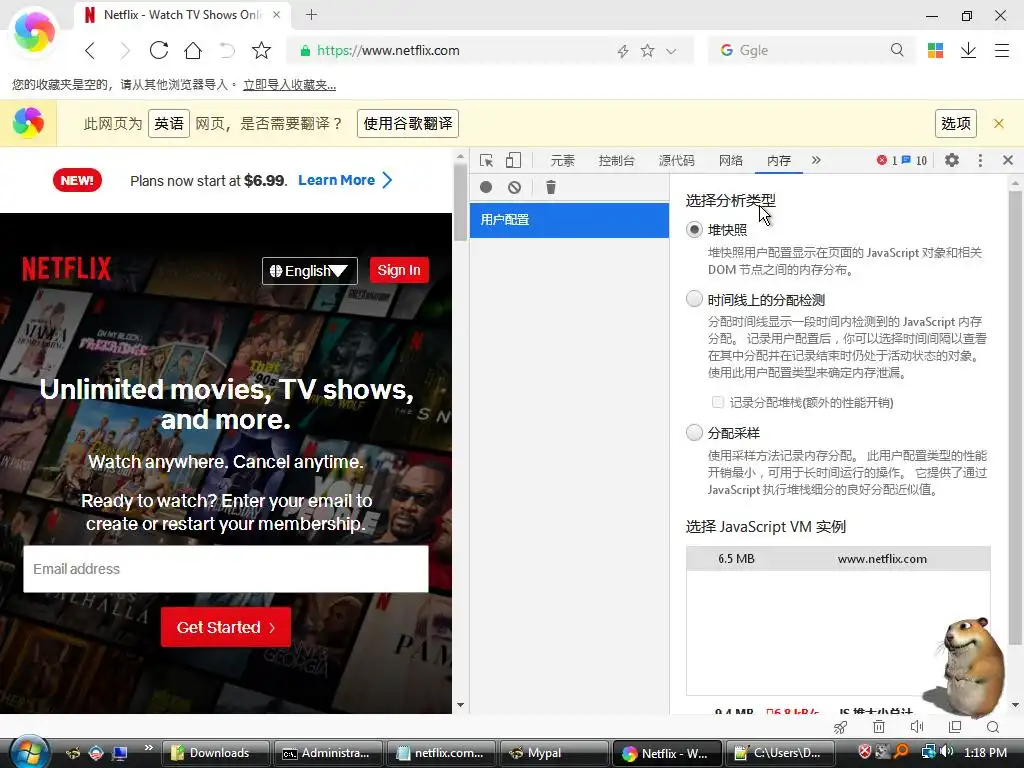Select the 堆快照 radio button
1024x768 pixels.
point(694,230)
